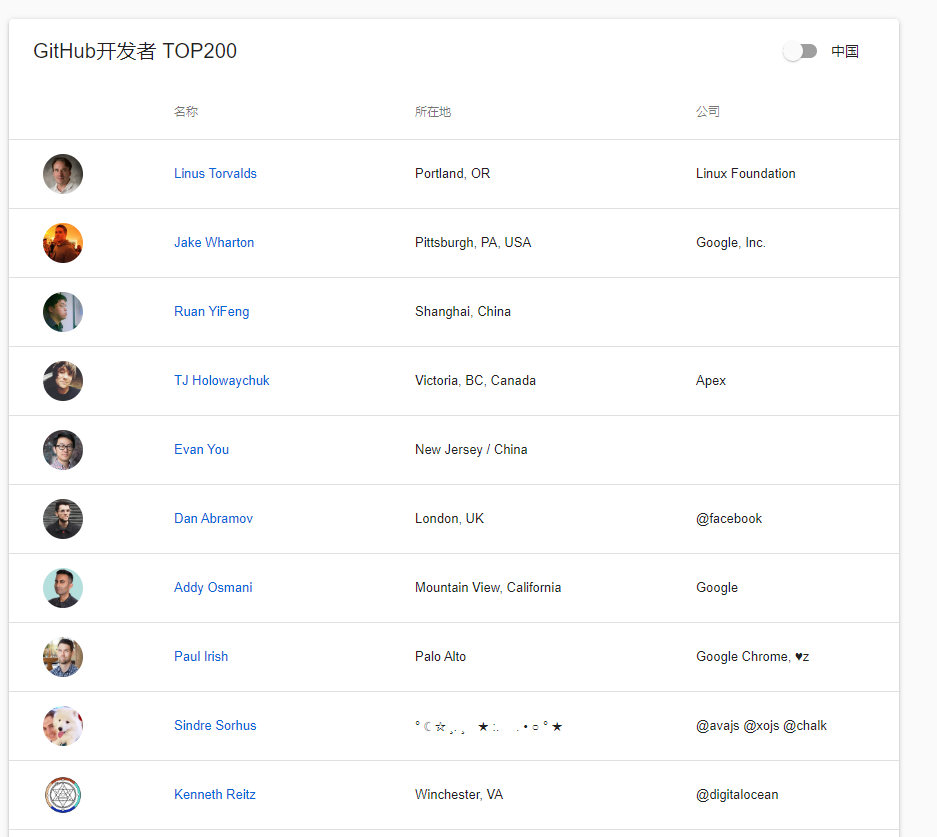Sort by the 所在地 column header
This screenshot has width=937, height=837.
(432, 111)
